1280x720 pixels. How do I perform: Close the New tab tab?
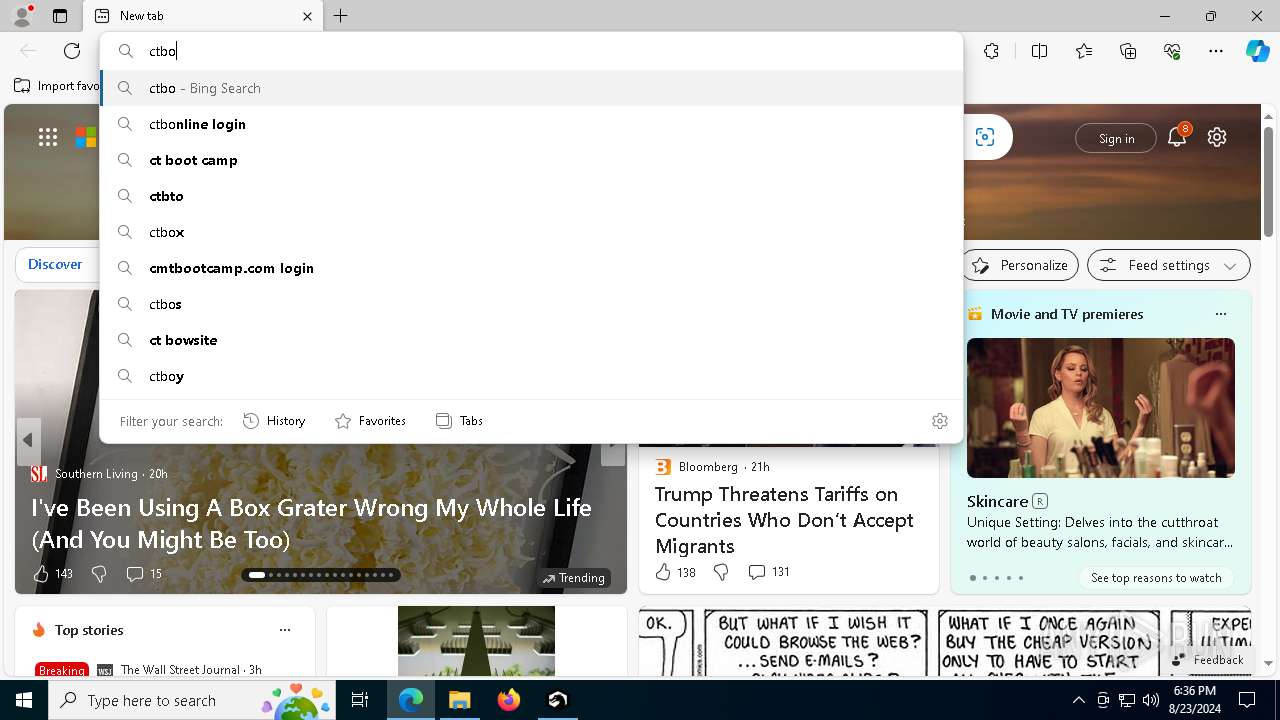307,16
